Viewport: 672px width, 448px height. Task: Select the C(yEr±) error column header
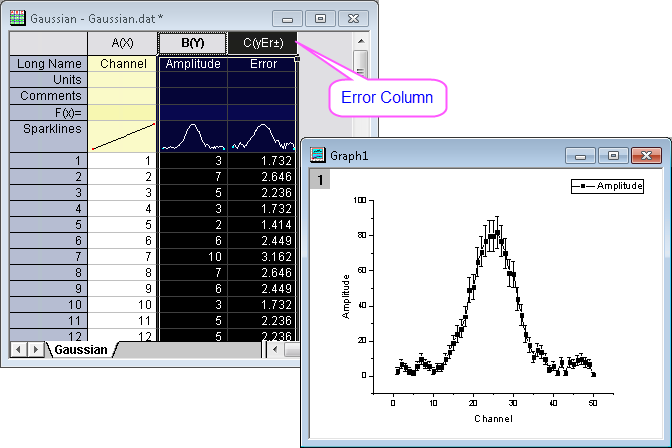tap(262, 43)
